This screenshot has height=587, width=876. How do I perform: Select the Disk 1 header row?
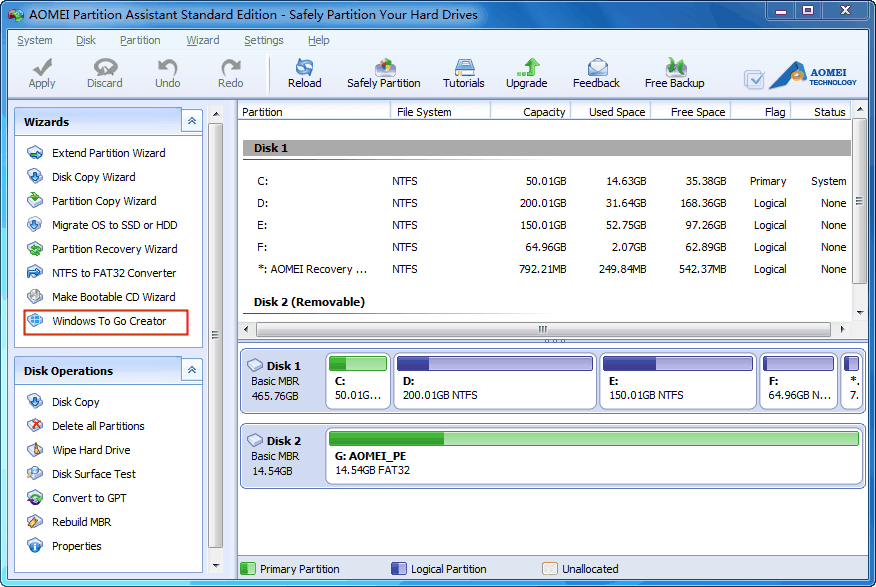547,148
